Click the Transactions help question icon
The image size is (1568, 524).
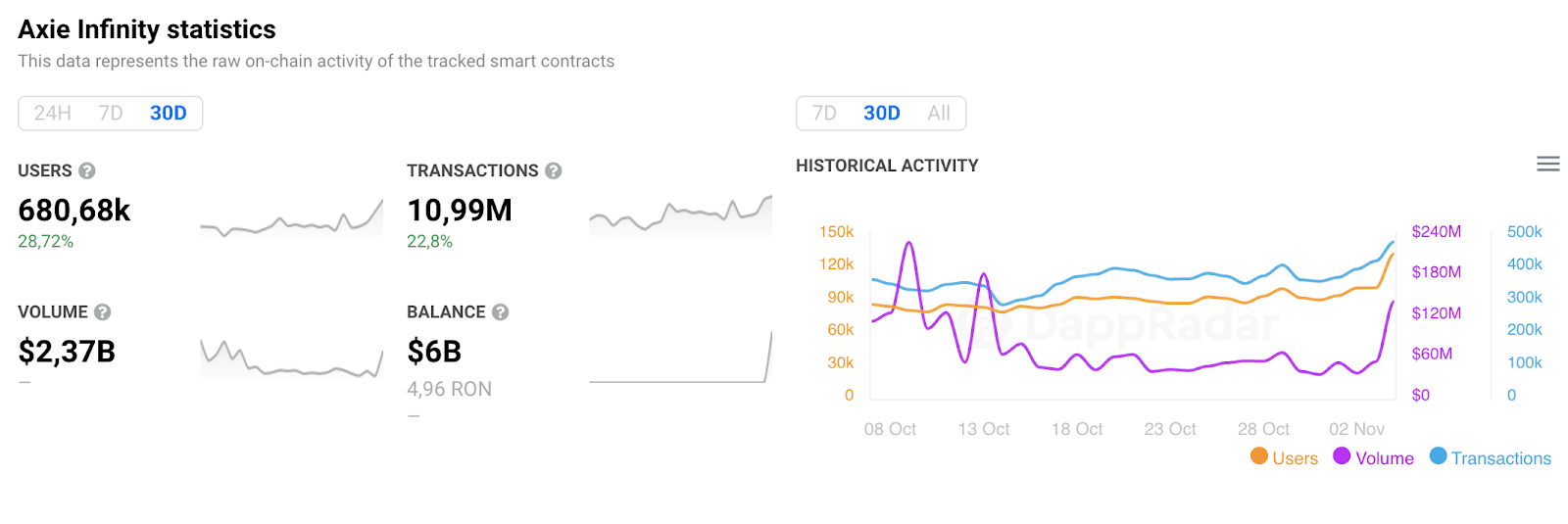[554, 170]
